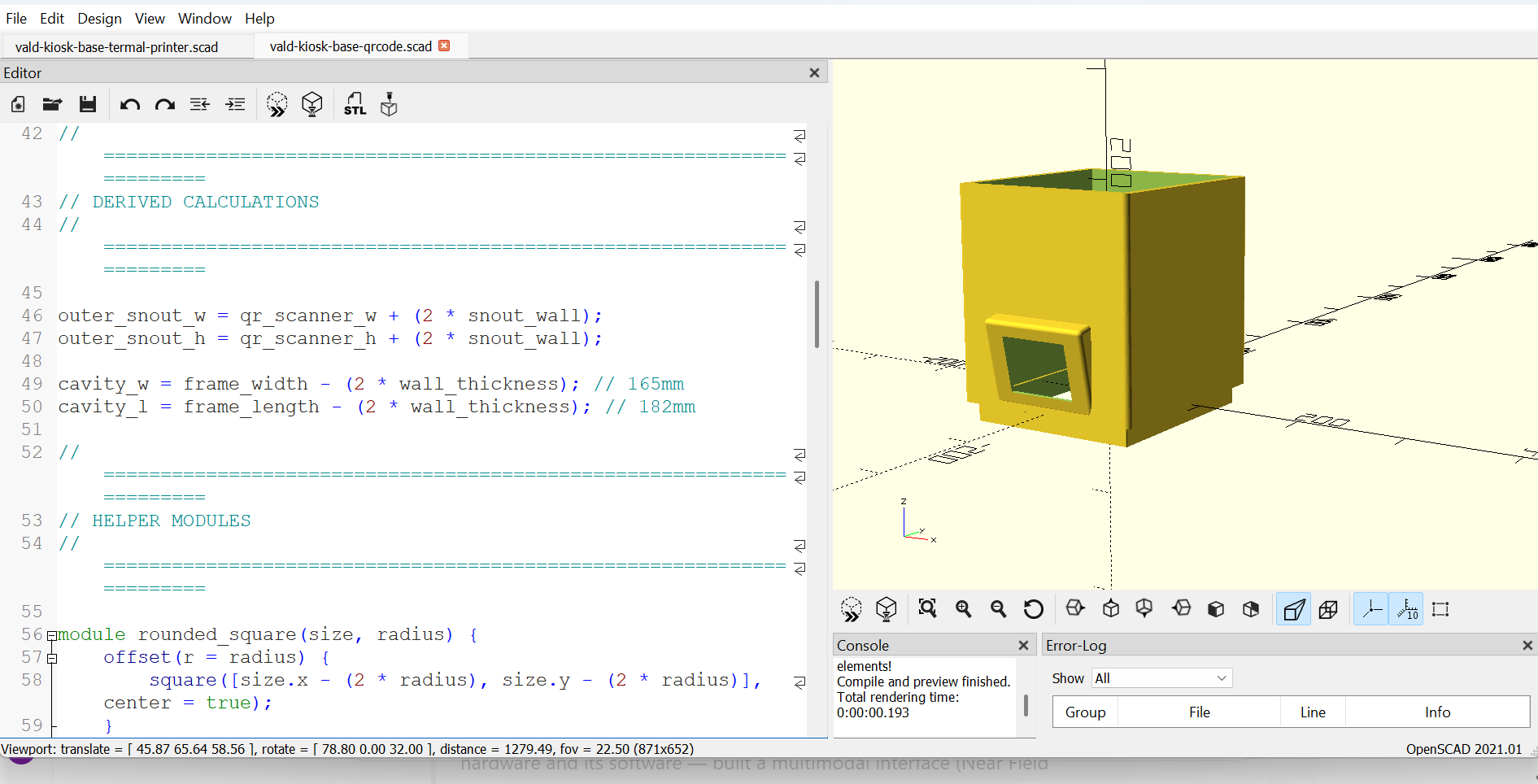View all with the zoom-fit icon
Viewport: 1538px width, 784px height.
tap(928, 608)
